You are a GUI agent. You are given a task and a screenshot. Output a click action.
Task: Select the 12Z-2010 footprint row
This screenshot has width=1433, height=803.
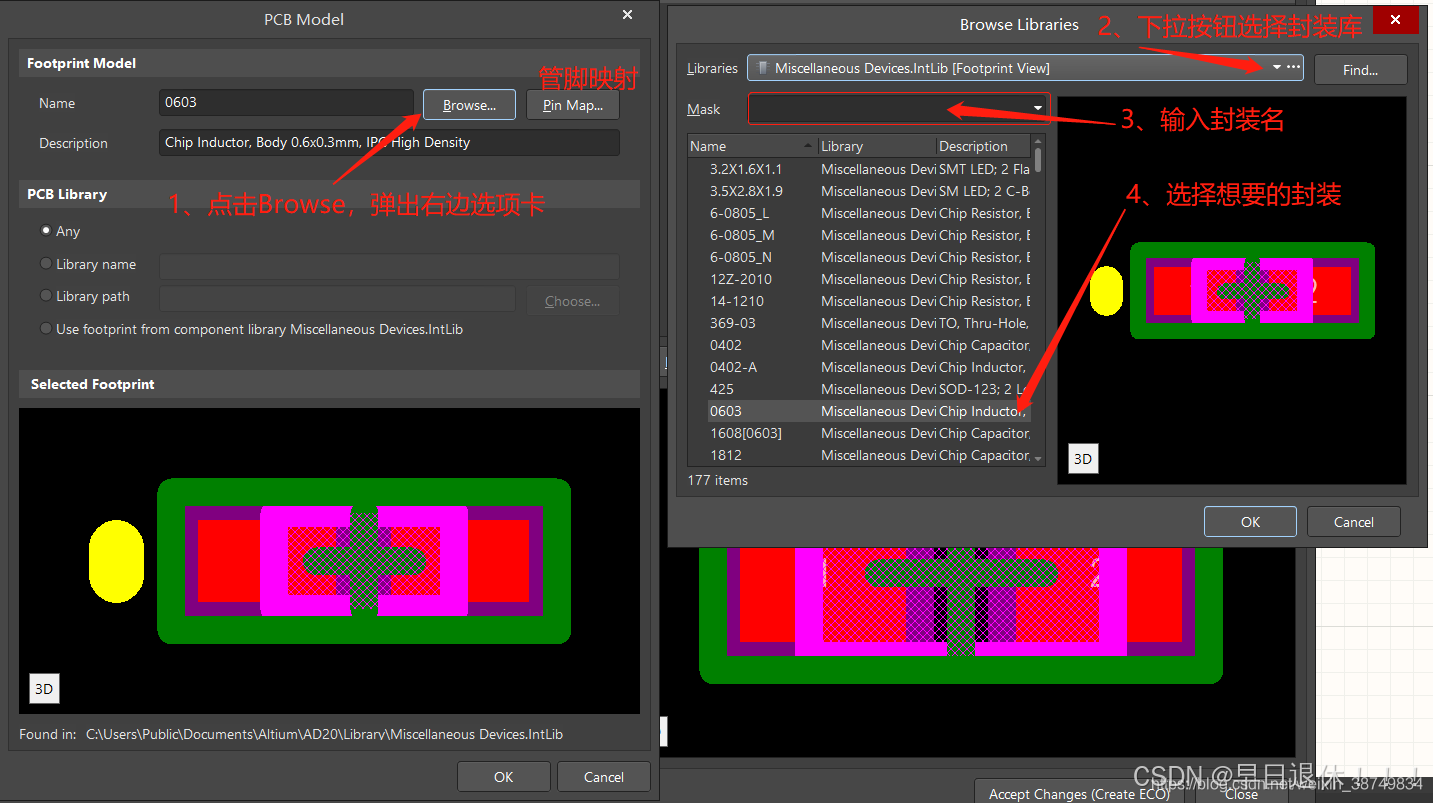coord(859,279)
